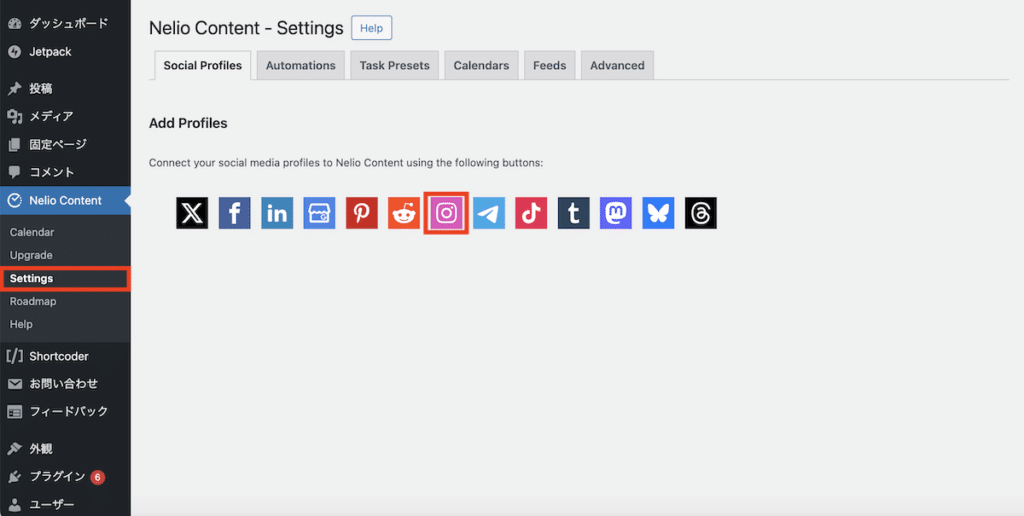Viewport: 1024px width, 516px height.
Task: Select the Google Business Profile icon
Action: click(319, 213)
